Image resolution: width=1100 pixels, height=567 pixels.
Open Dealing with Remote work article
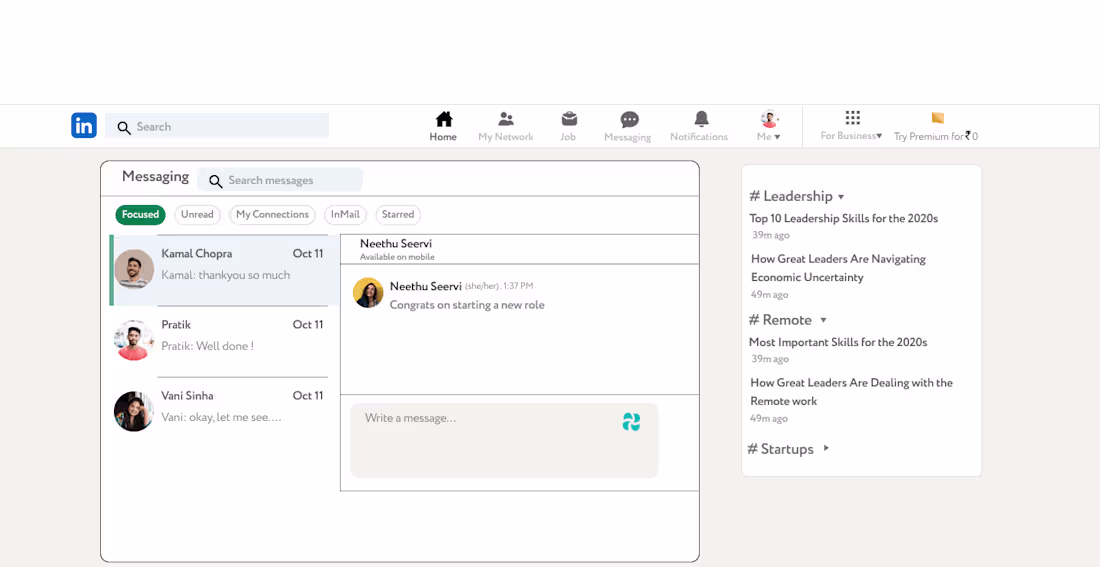[852, 392]
